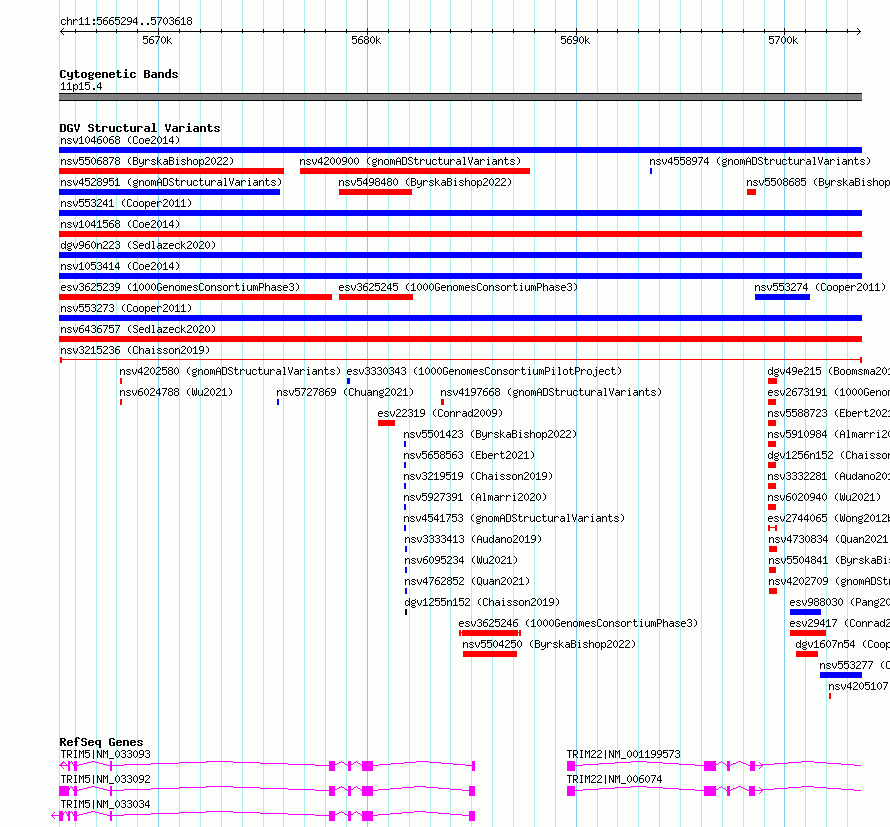Click nsv553273 (Cooper2011) label

pyautogui.click(x=126, y=308)
